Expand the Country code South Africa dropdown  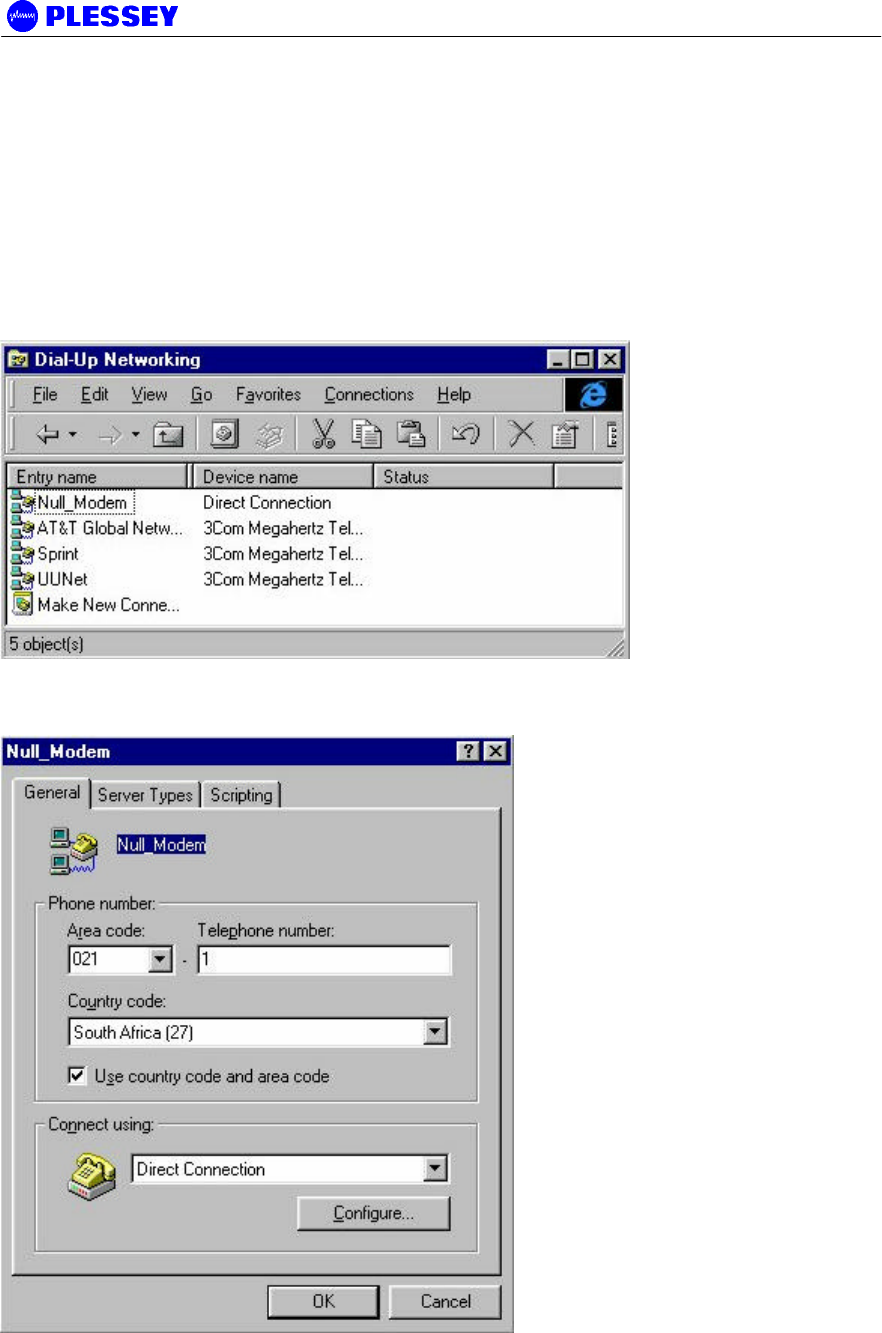point(435,1032)
